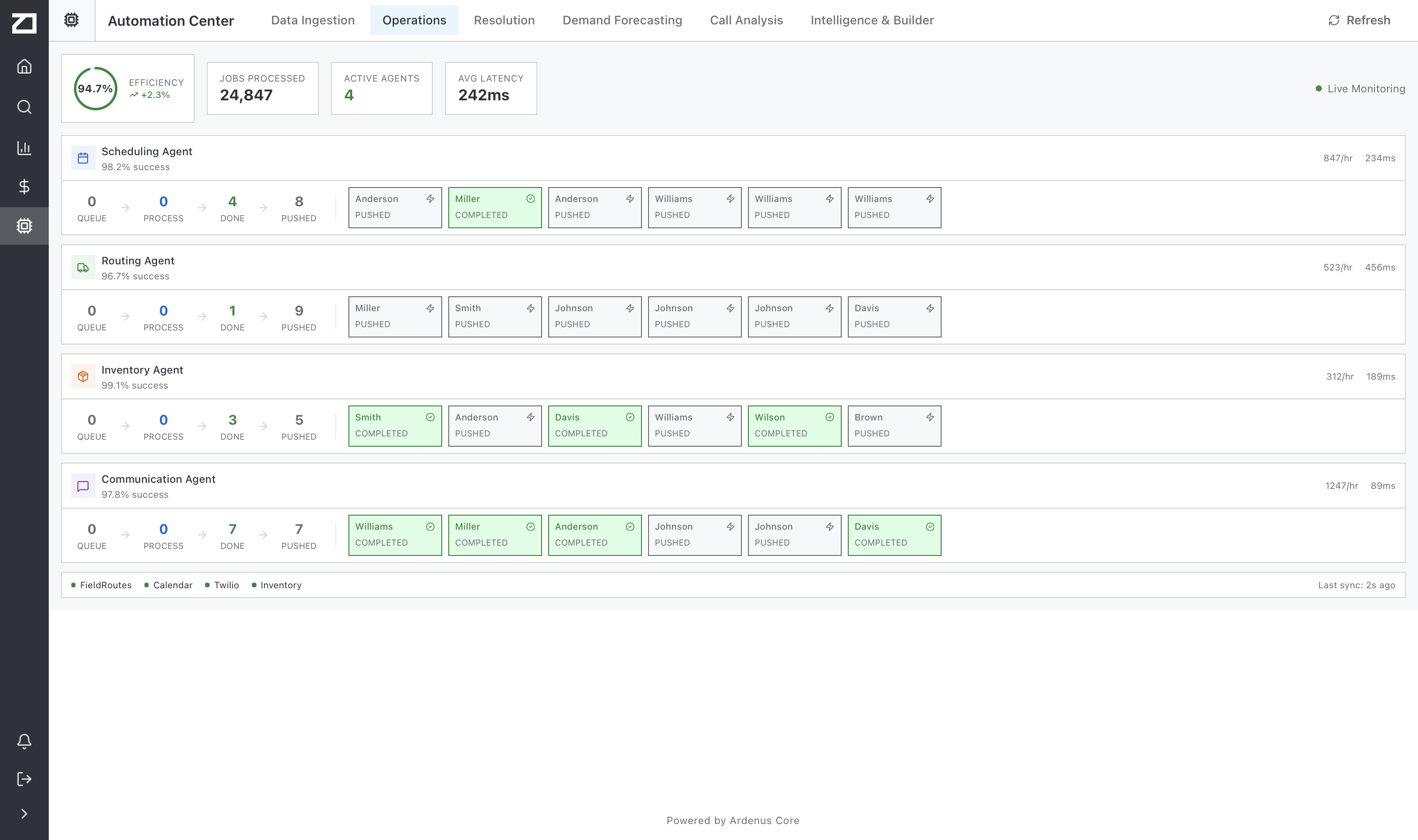This screenshot has height=840, width=1418.
Task: Select the search icon in sidebar
Action: [x=24, y=106]
